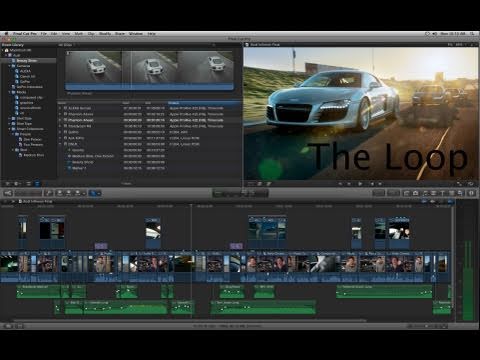This screenshot has width=480, height=360.
Task: Toggle snapping in the timeline header
Action: 450,201
